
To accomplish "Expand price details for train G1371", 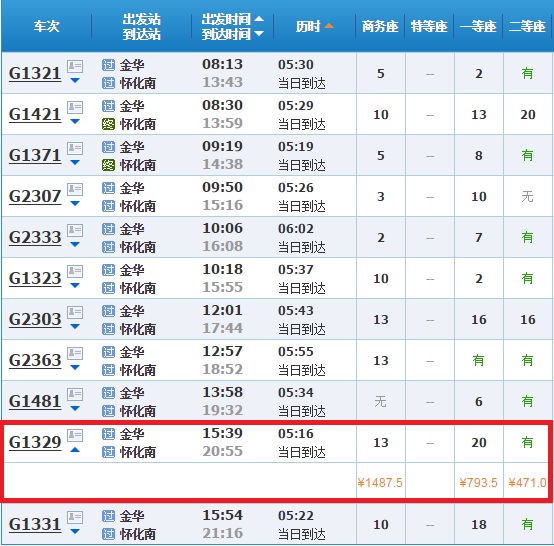I will [x=75, y=163].
